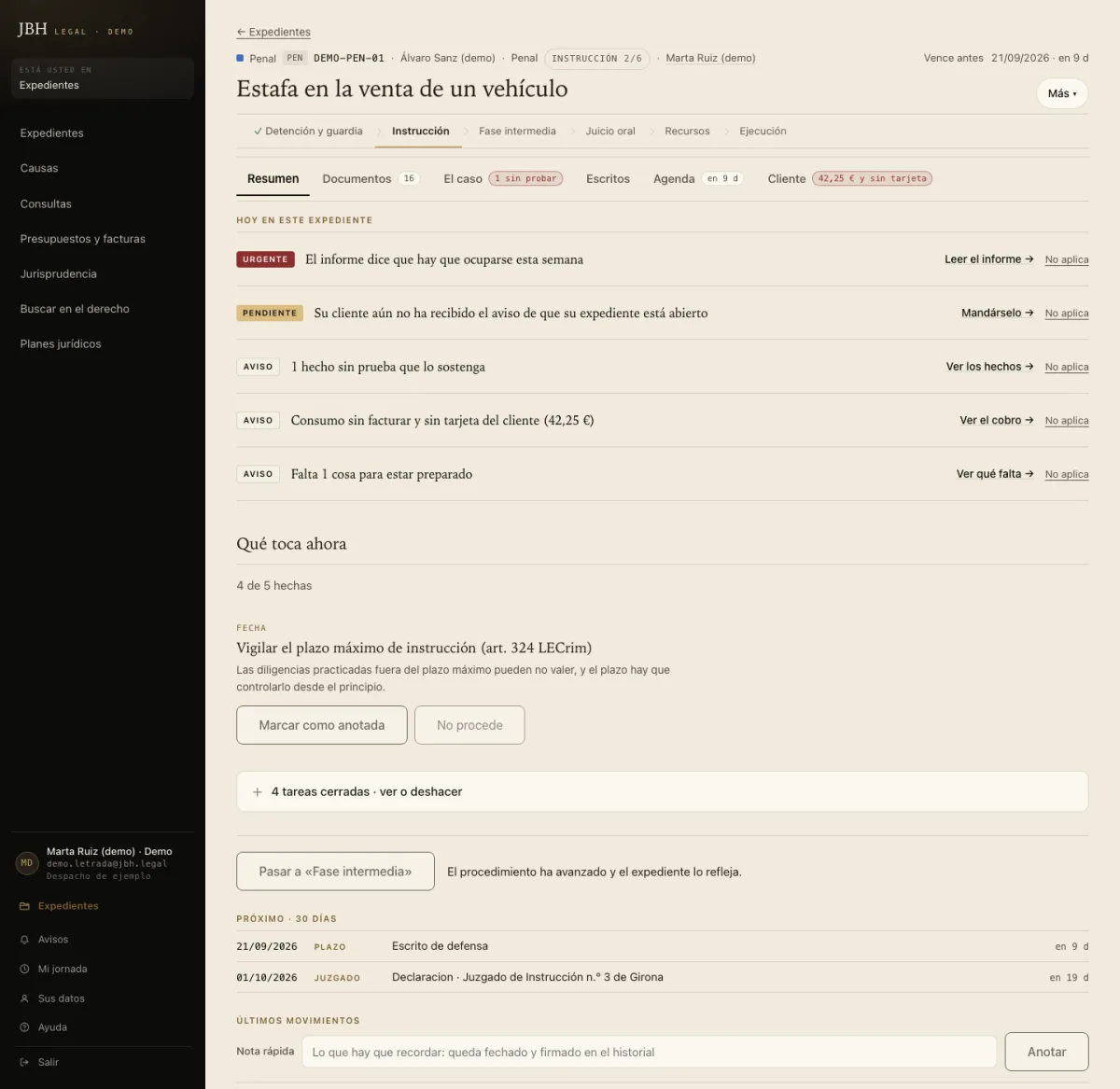Dismiss the pendiente notice with No aplica

coord(1067,314)
